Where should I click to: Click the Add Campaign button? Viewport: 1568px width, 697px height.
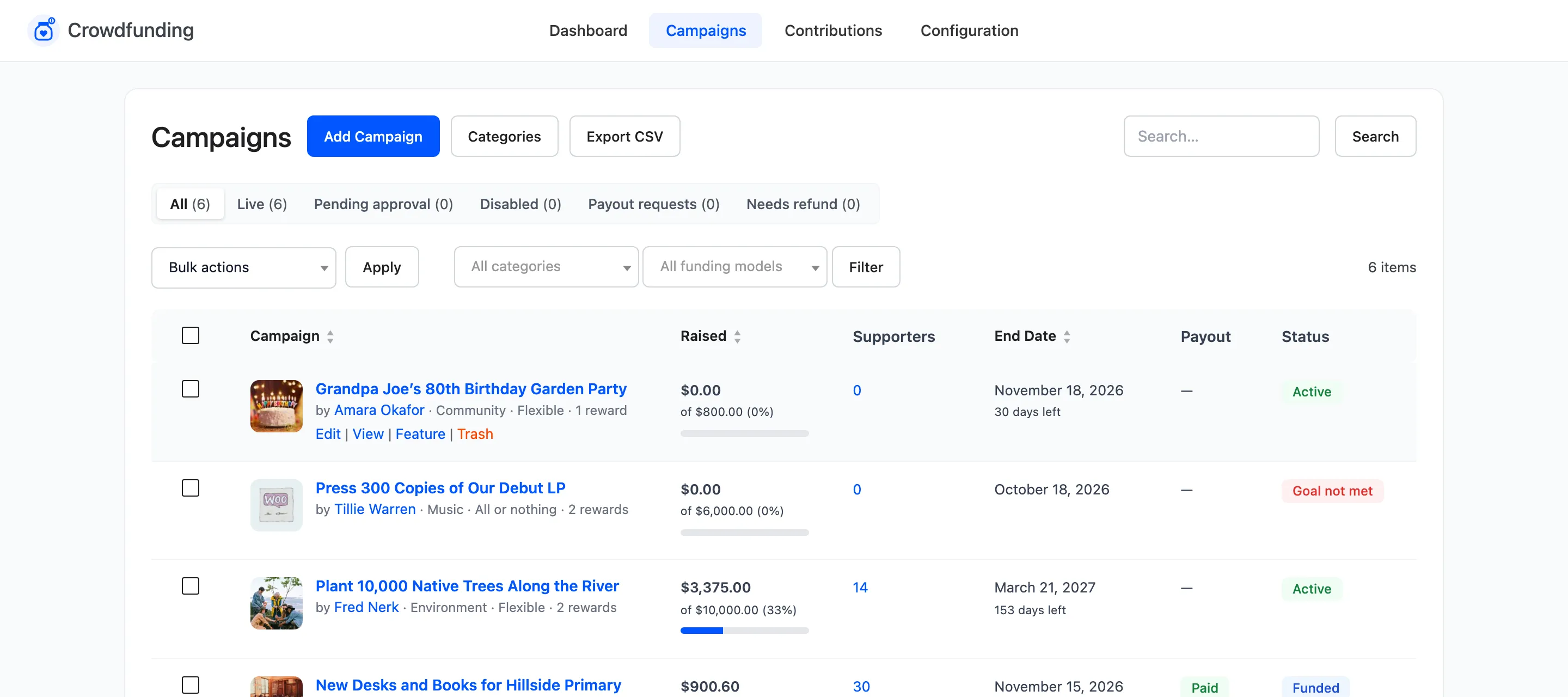(373, 136)
